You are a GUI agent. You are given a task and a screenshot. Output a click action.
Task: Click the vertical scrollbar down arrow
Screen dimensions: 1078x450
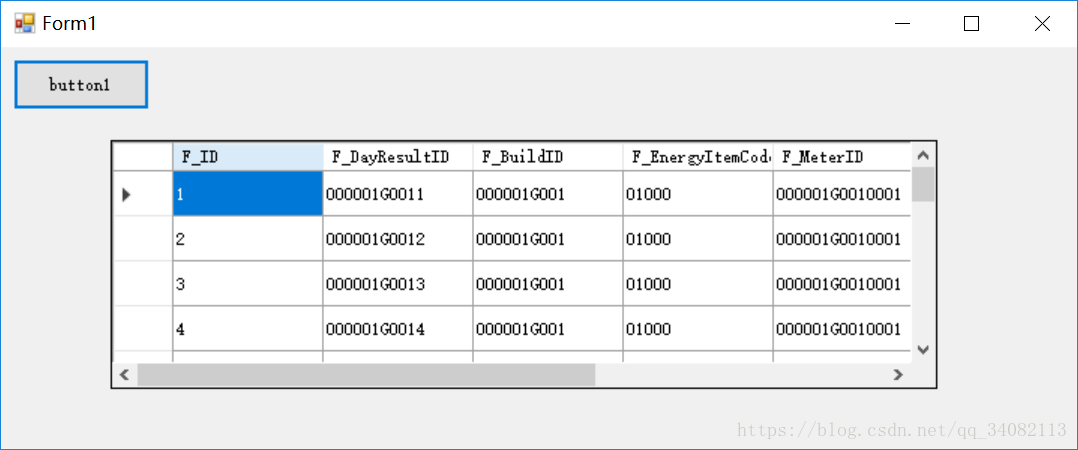pos(923,350)
